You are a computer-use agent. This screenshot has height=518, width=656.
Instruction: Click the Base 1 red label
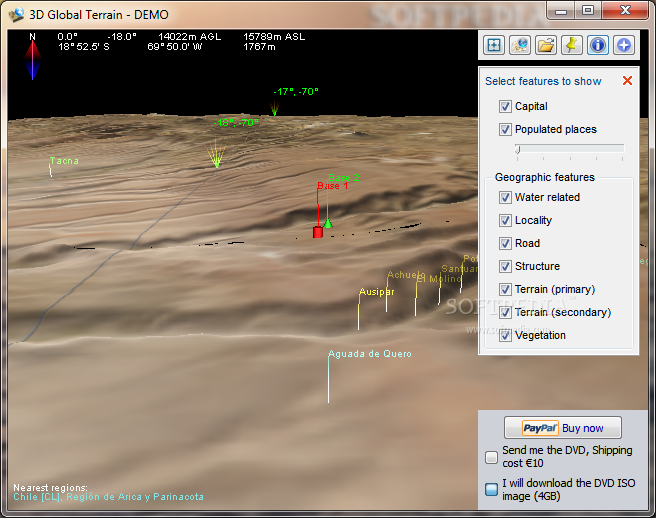(332, 186)
